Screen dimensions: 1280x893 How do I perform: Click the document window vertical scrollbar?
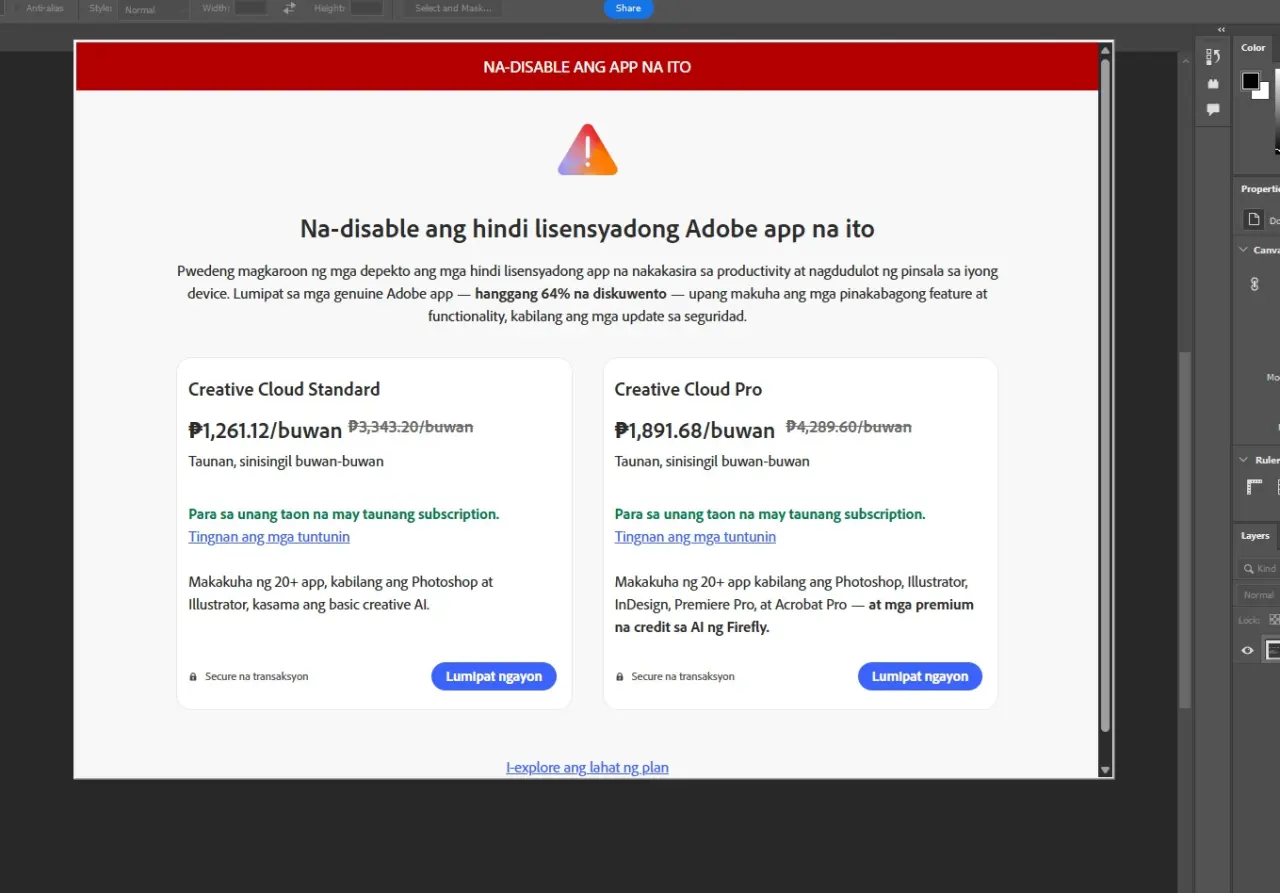pyautogui.click(x=1185, y=529)
